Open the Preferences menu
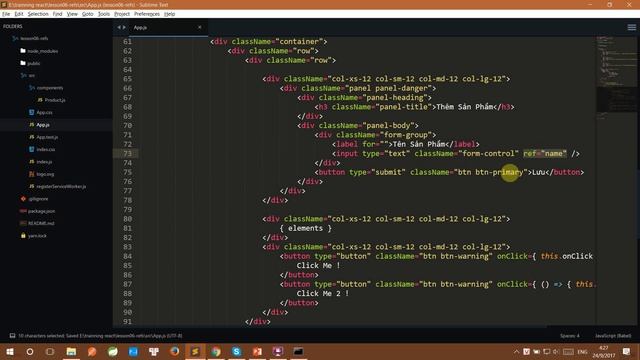The width and height of the screenshot is (640, 360). point(147,14)
